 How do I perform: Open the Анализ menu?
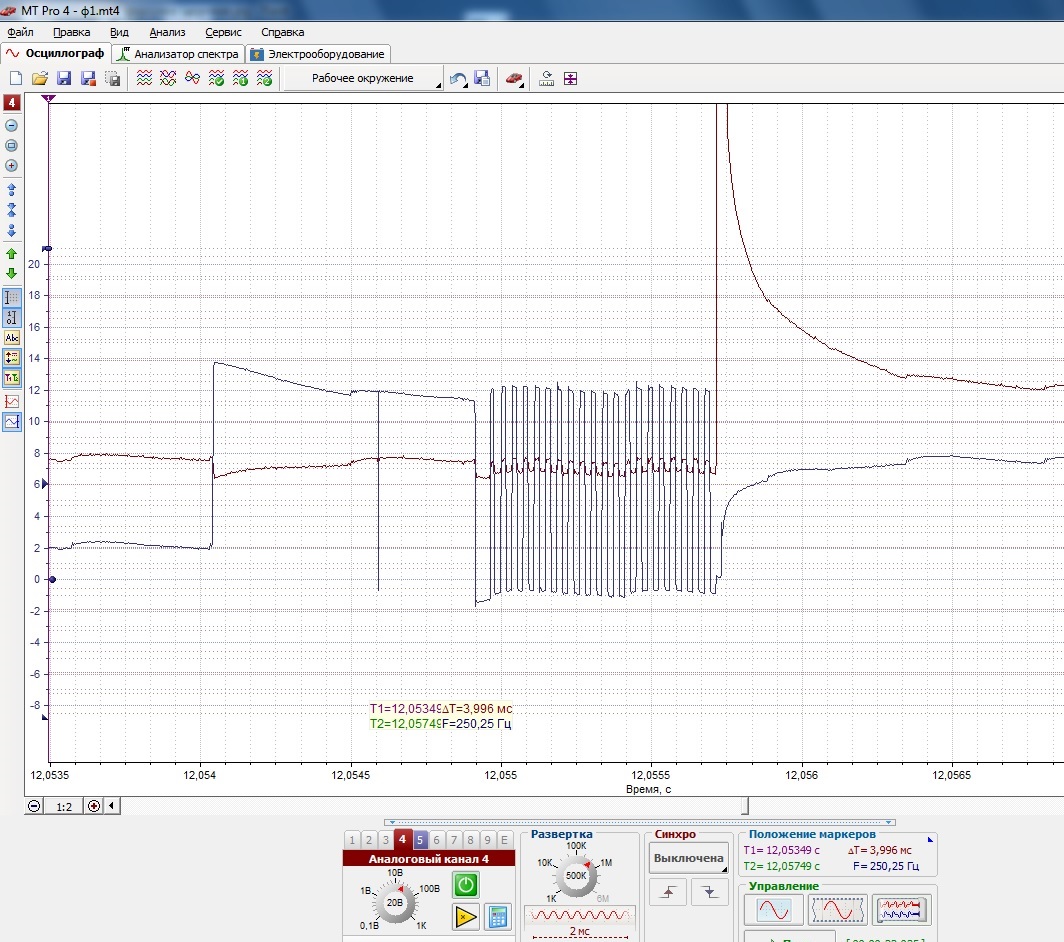167,32
